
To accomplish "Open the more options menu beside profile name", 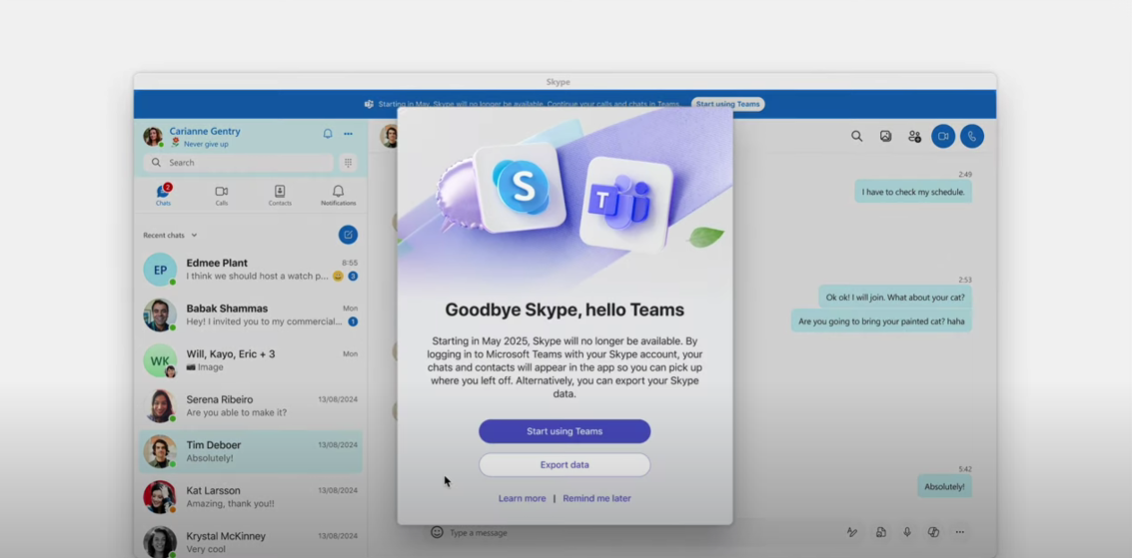I will (348, 133).
